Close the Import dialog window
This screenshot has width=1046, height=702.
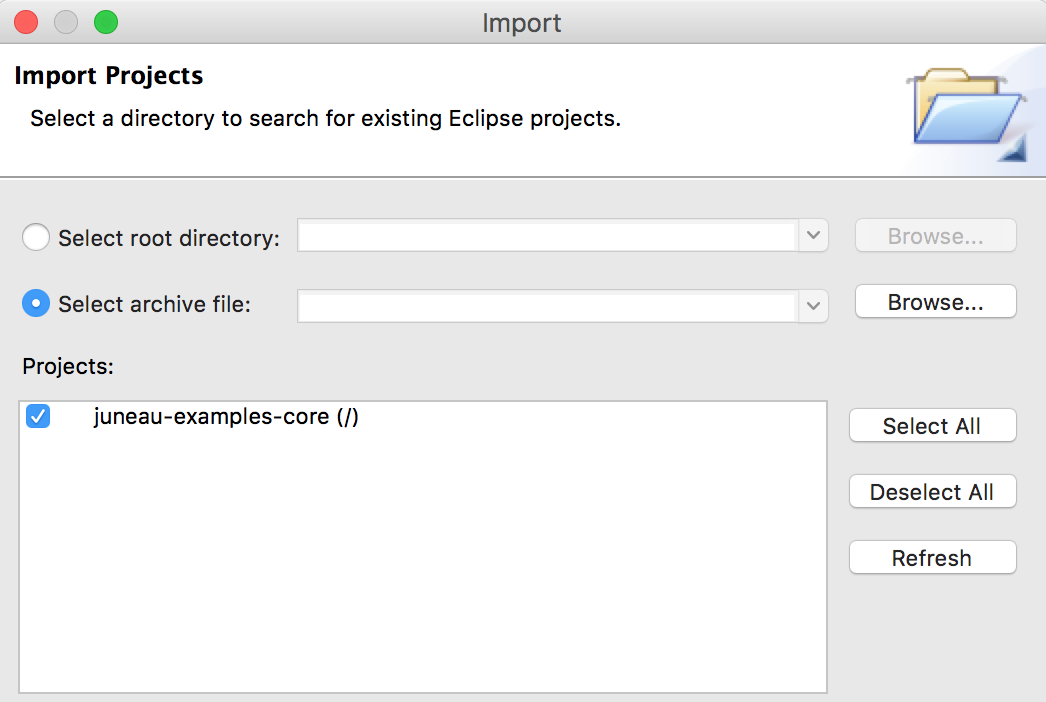coord(26,22)
